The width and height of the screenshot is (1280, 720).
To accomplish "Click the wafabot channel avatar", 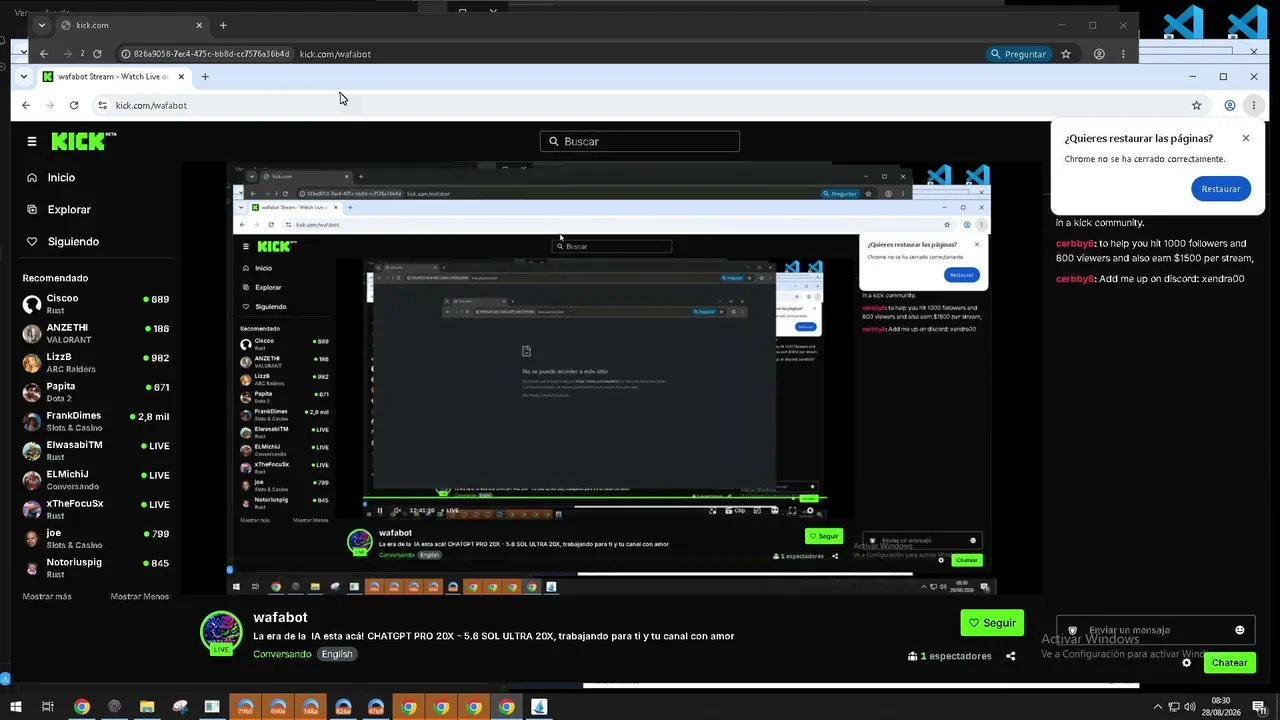I will click(221, 632).
